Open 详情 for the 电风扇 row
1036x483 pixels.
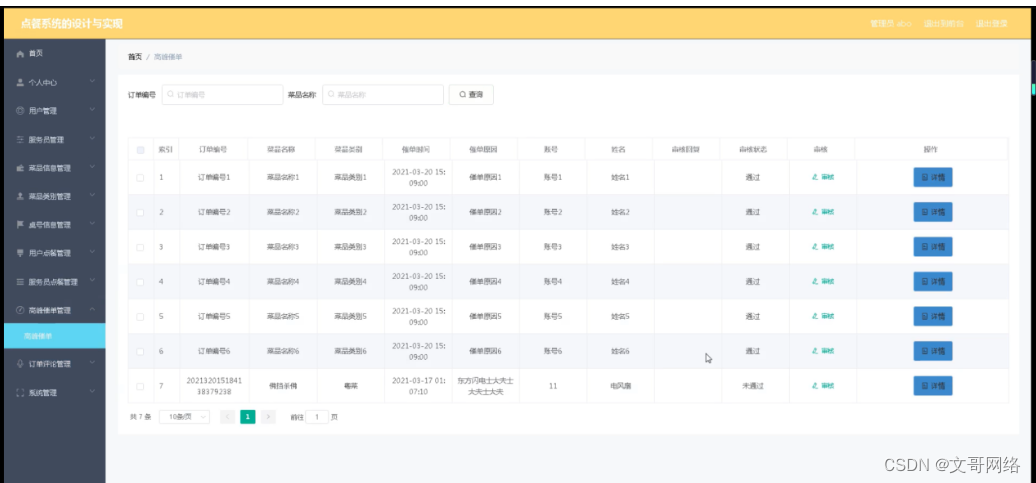(933, 386)
